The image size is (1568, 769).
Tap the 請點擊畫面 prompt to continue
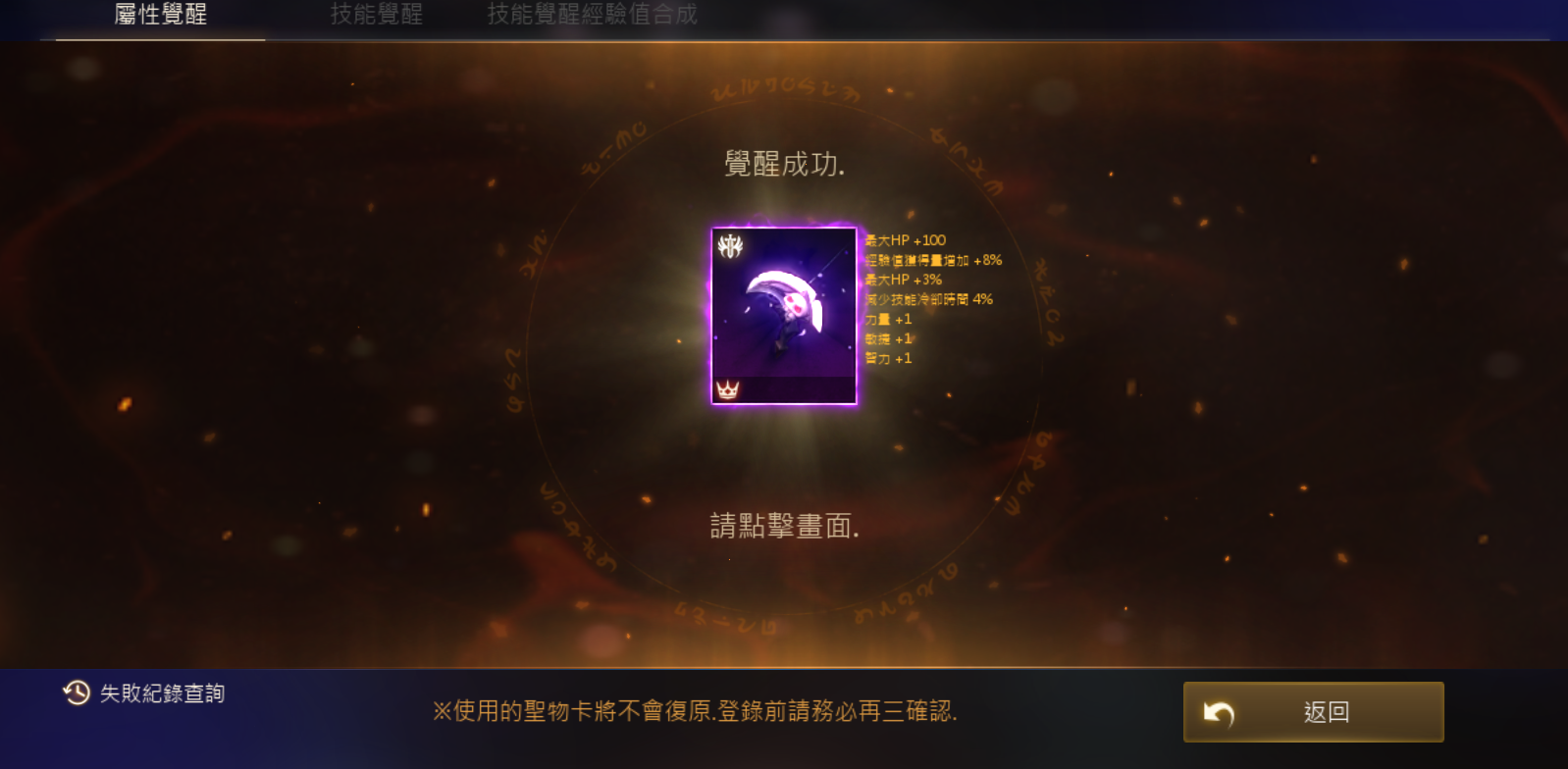(x=785, y=526)
